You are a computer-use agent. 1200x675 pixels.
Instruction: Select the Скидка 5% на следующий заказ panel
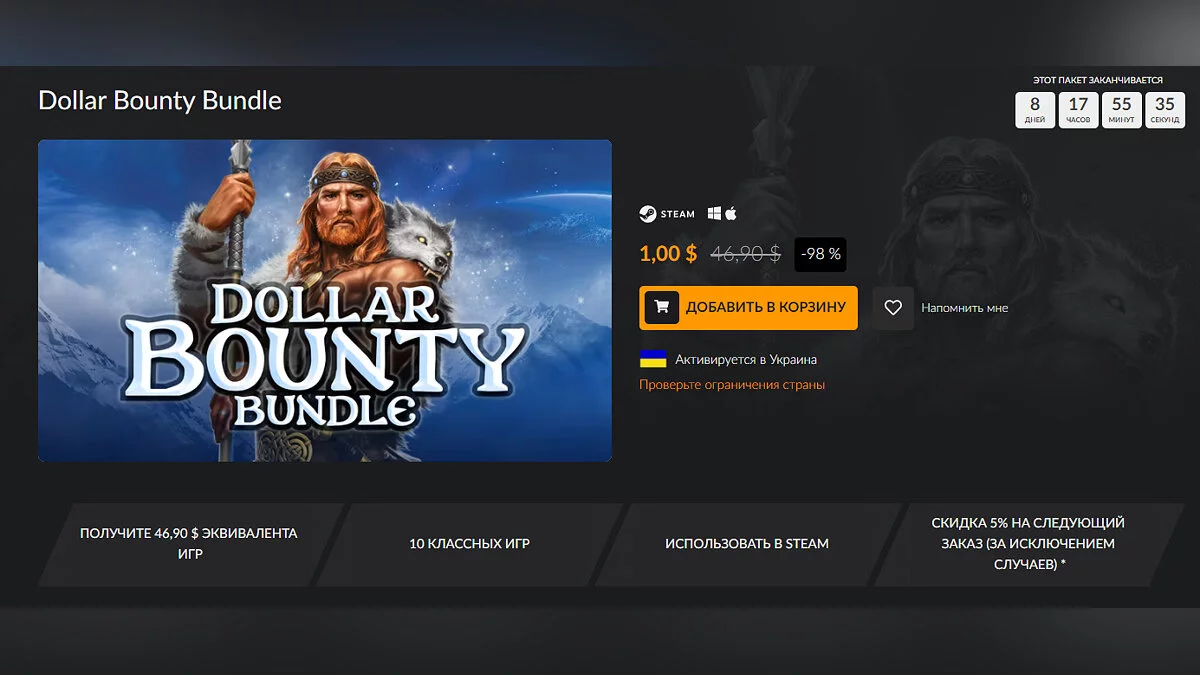point(1028,544)
